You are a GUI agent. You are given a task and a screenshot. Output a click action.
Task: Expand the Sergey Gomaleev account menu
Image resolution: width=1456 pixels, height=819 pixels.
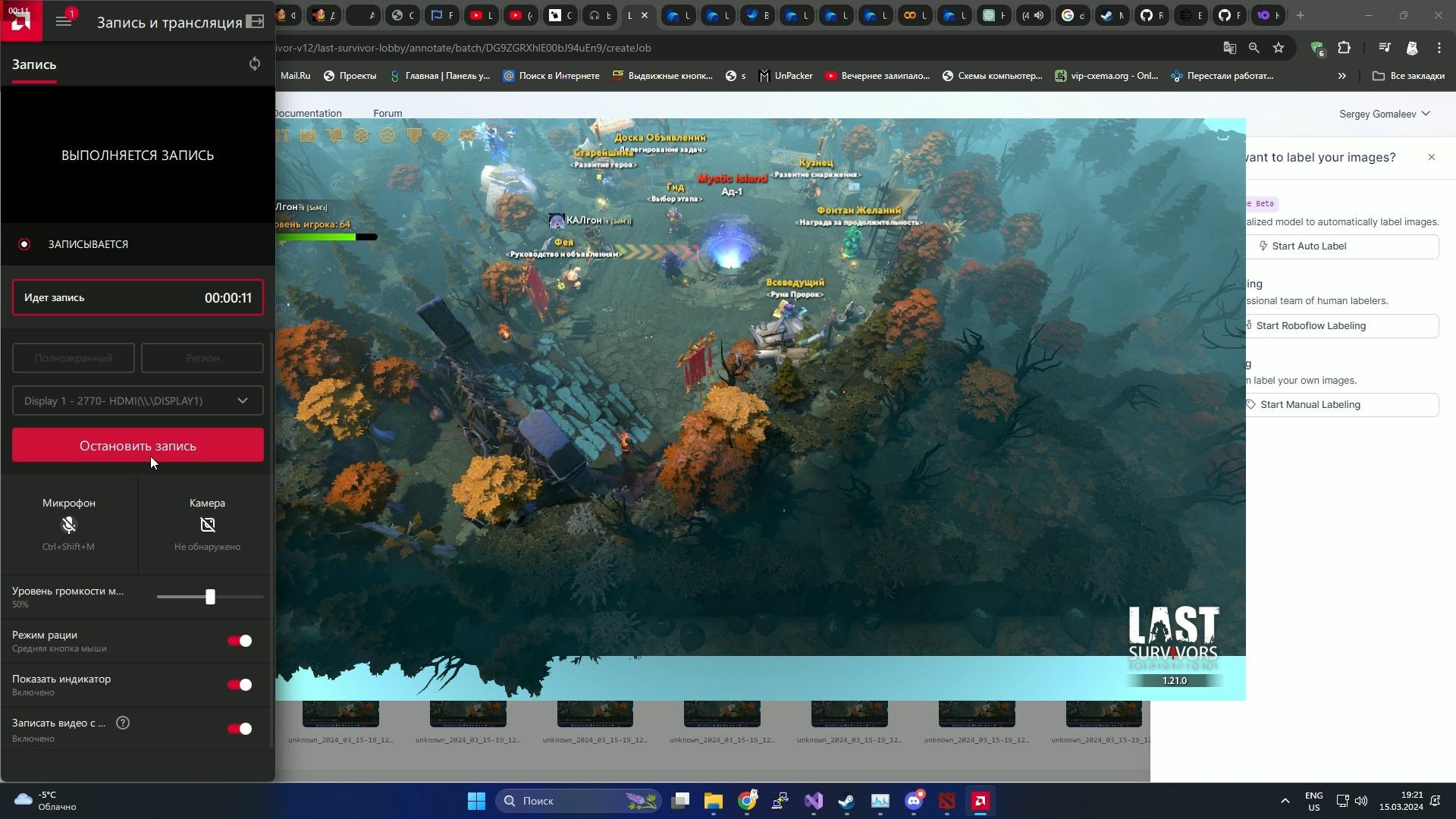tap(1385, 114)
